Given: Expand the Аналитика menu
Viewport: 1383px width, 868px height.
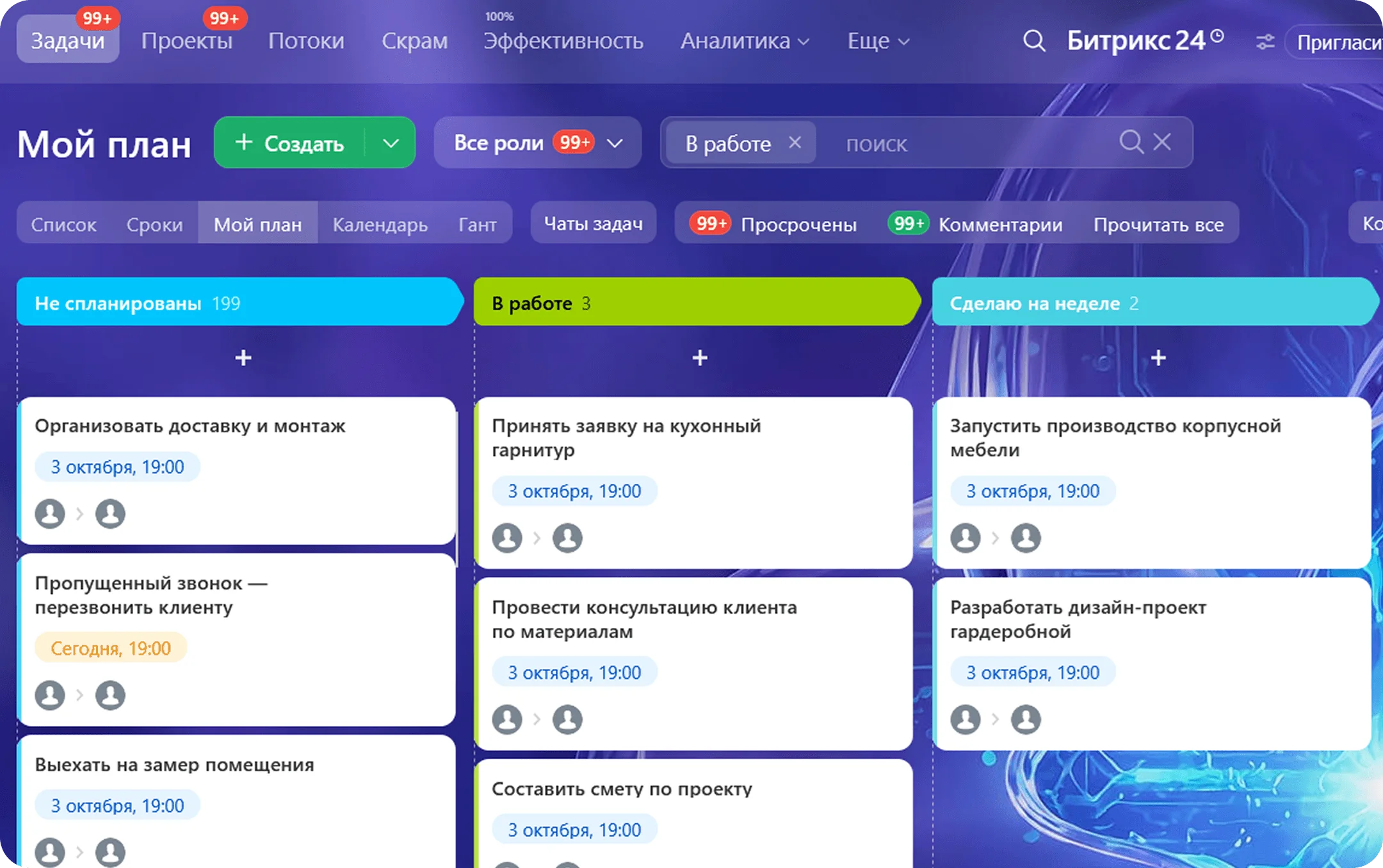Looking at the screenshot, I should pos(745,41).
